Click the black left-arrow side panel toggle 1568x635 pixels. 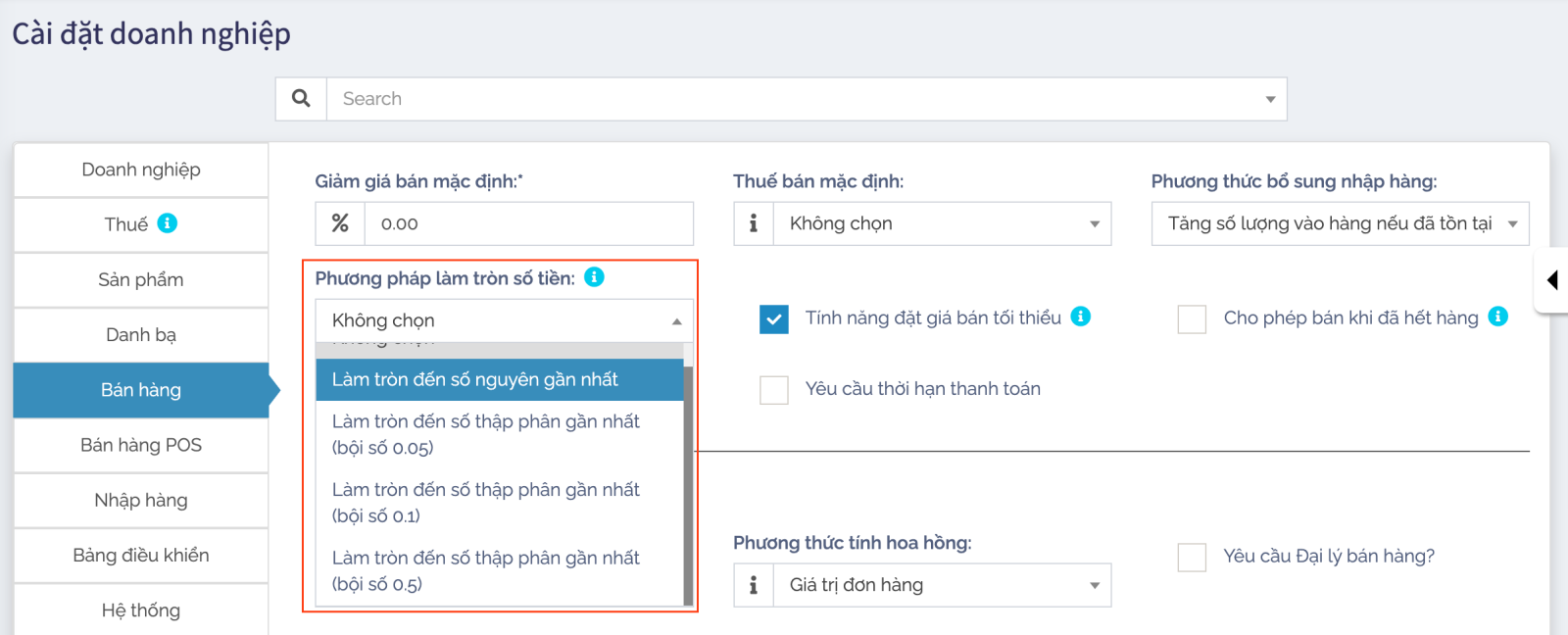click(1552, 280)
